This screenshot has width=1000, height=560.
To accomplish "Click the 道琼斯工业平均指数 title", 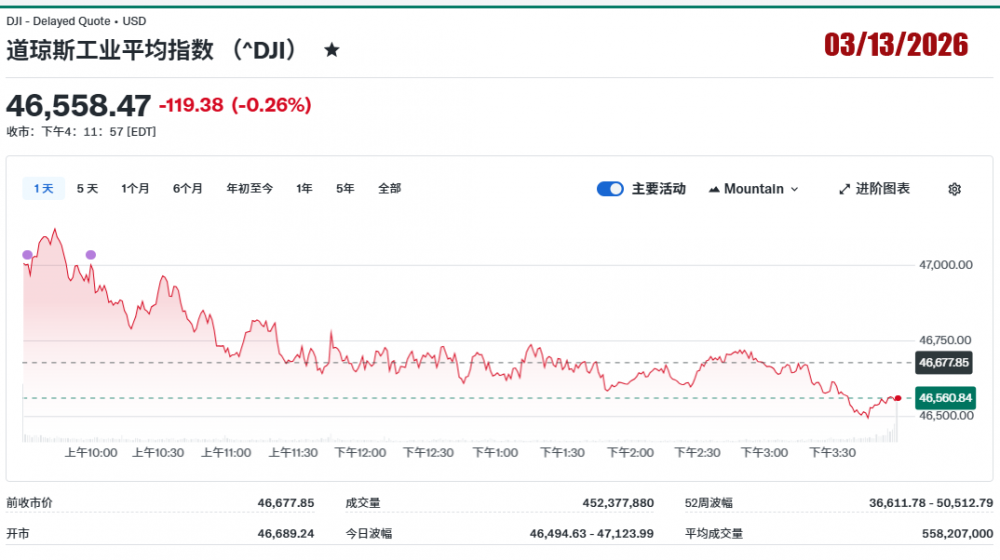I will point(109,50).
